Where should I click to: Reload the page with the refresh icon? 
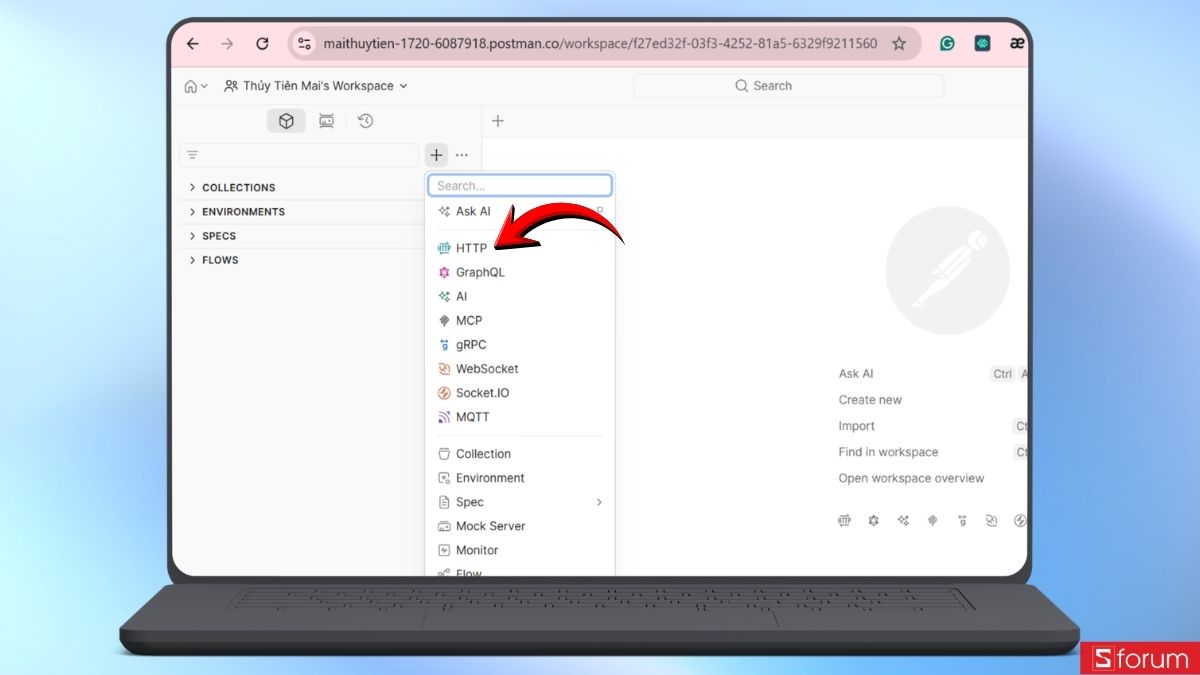point(262,44)
